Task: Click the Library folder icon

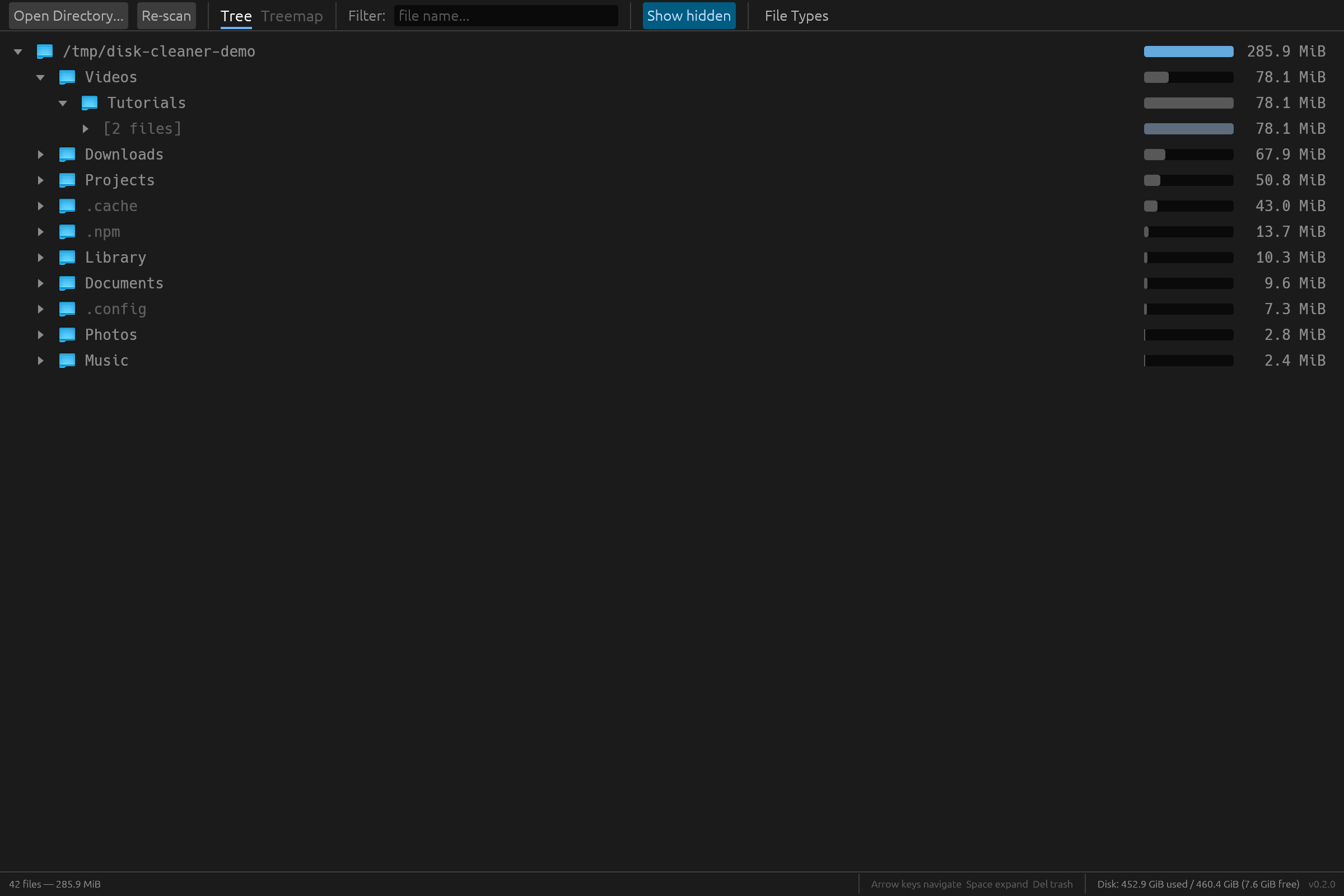Action: pos(67,257)
